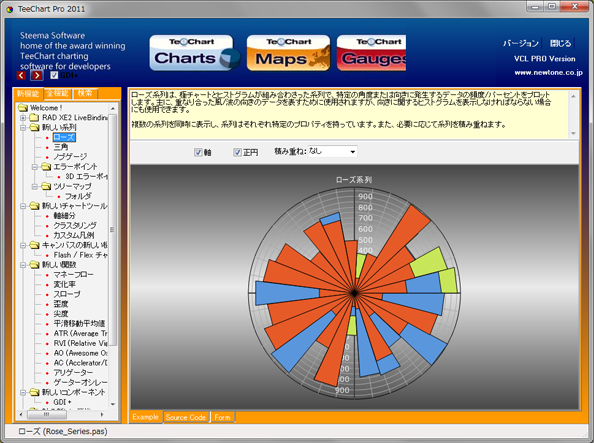Expand the RAD XE2 LiveBinding node
The image size is (594, 443).
tap(23, 118)
